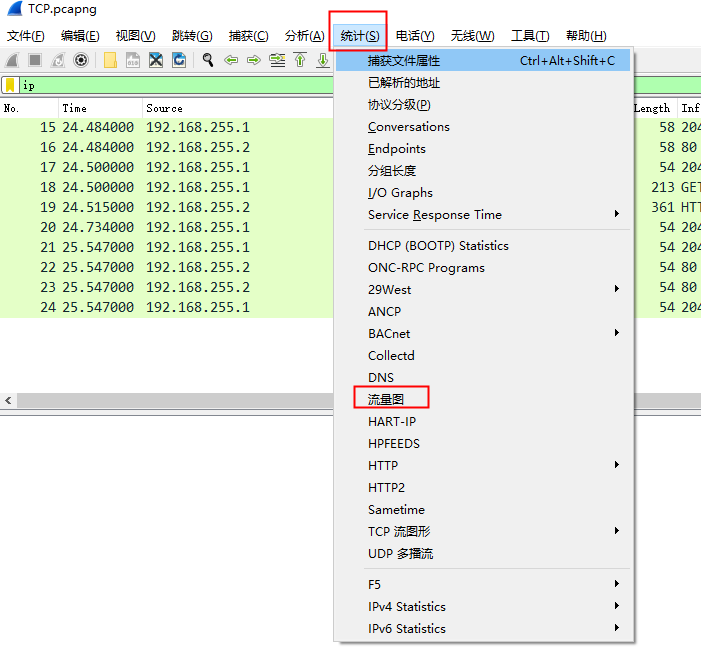Click the go to specified packet icon
This screenshot has width=701, height=663.
pyautogui.click(x=277, y=60)
